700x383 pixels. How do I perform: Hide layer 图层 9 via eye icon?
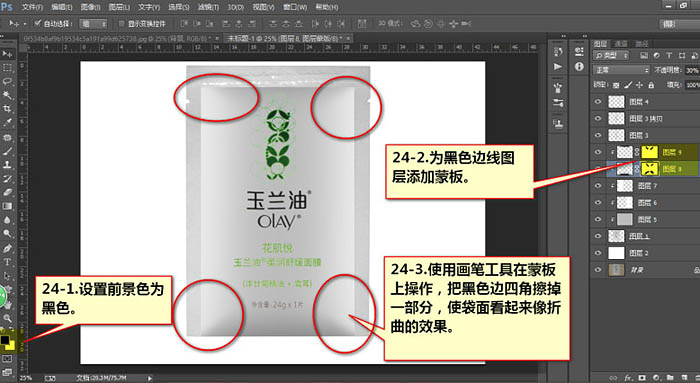pyautogui.click(x=598, y=152)
